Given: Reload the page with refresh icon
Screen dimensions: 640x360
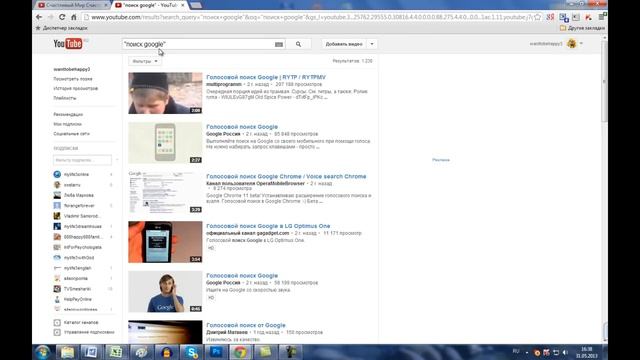Looking at the screenshot, I should click(62, 17).
